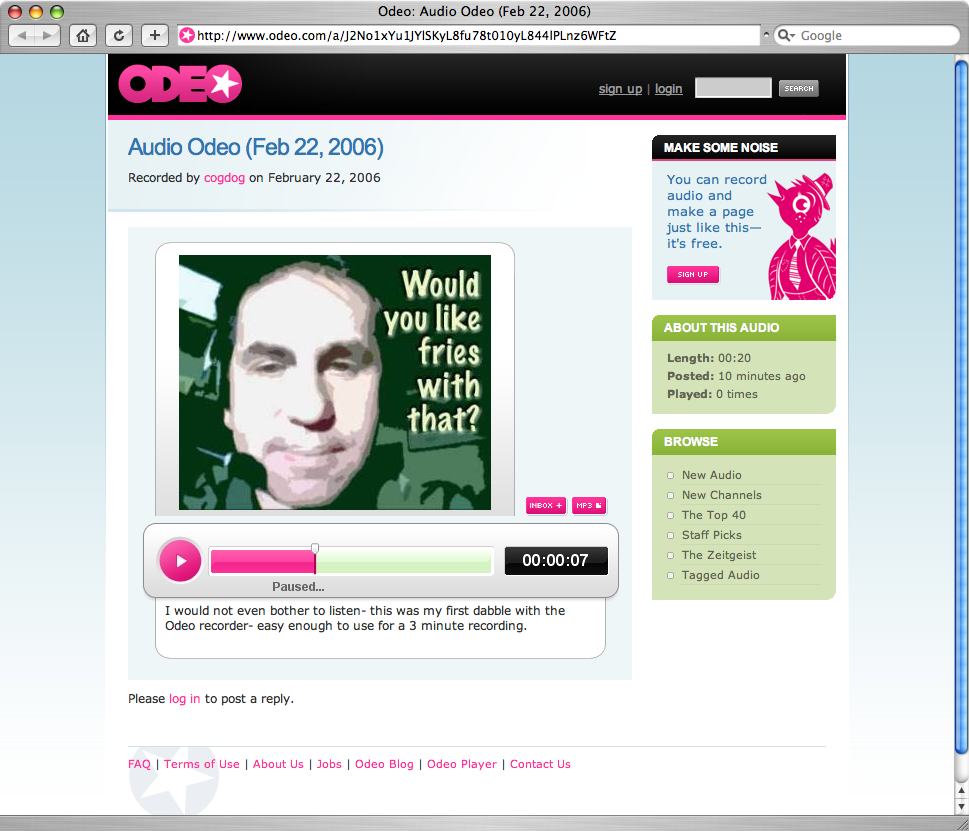Screen dimensions: 969x831
Task: Open the Google search magnifier dropdown
Action: 786,35
